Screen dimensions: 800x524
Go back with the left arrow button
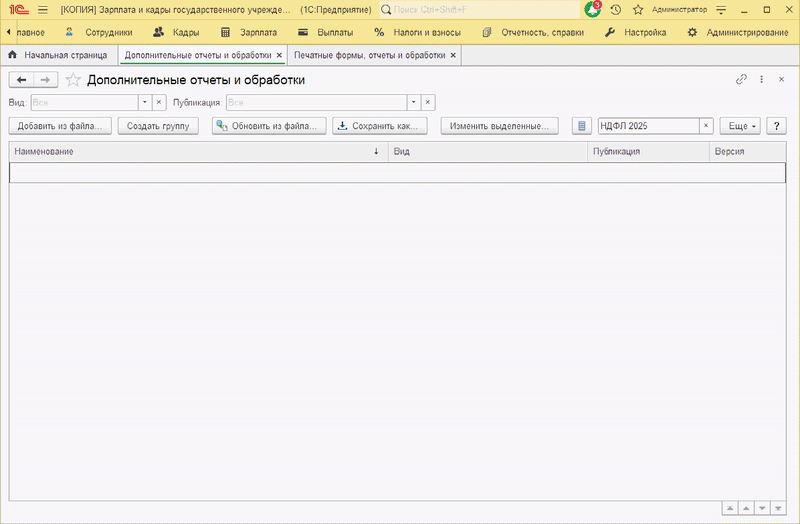pyautogui.click(x=21, y=80)
